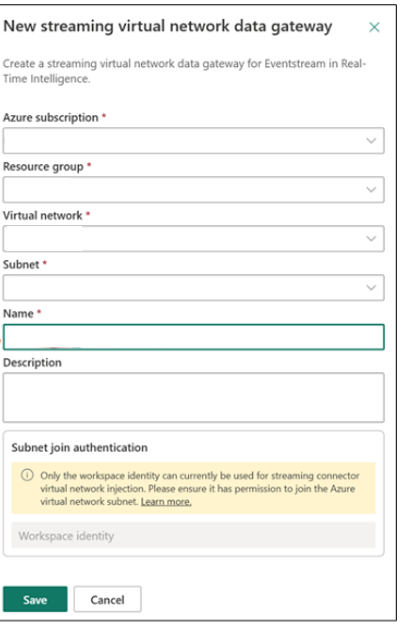Image resolution: width=410 pixels, height=627 pixels.
Task: Expand the Azure subscription chevron arrow
Action: click(371, 141)
